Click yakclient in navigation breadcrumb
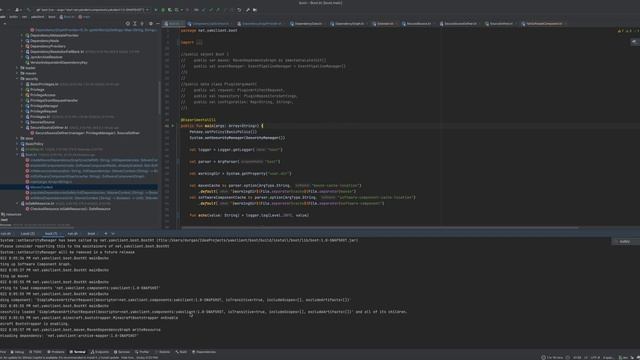 tap(37, 17)
